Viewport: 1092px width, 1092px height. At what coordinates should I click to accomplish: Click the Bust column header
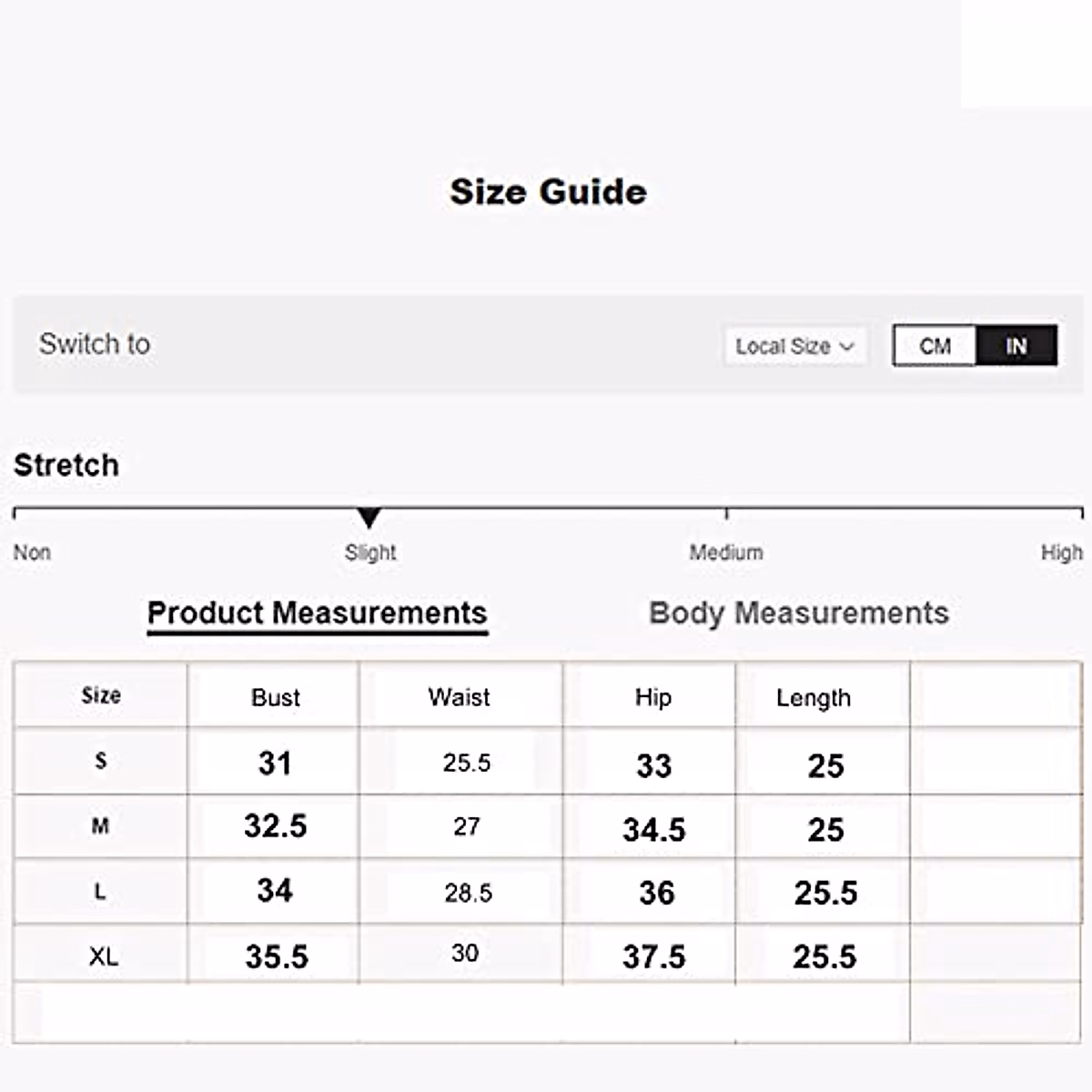275,697
